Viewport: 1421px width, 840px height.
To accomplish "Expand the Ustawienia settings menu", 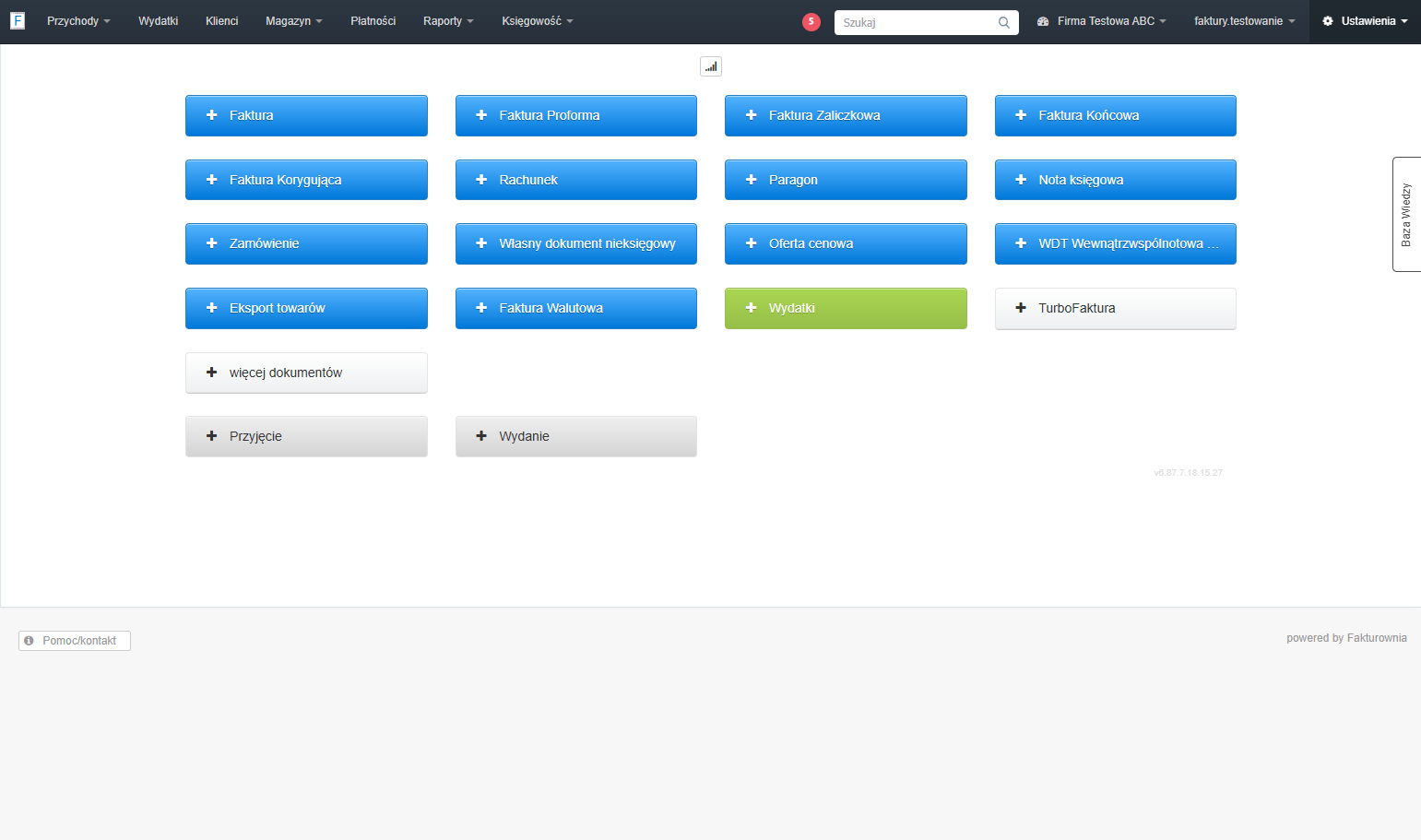I will [1365, 21].
